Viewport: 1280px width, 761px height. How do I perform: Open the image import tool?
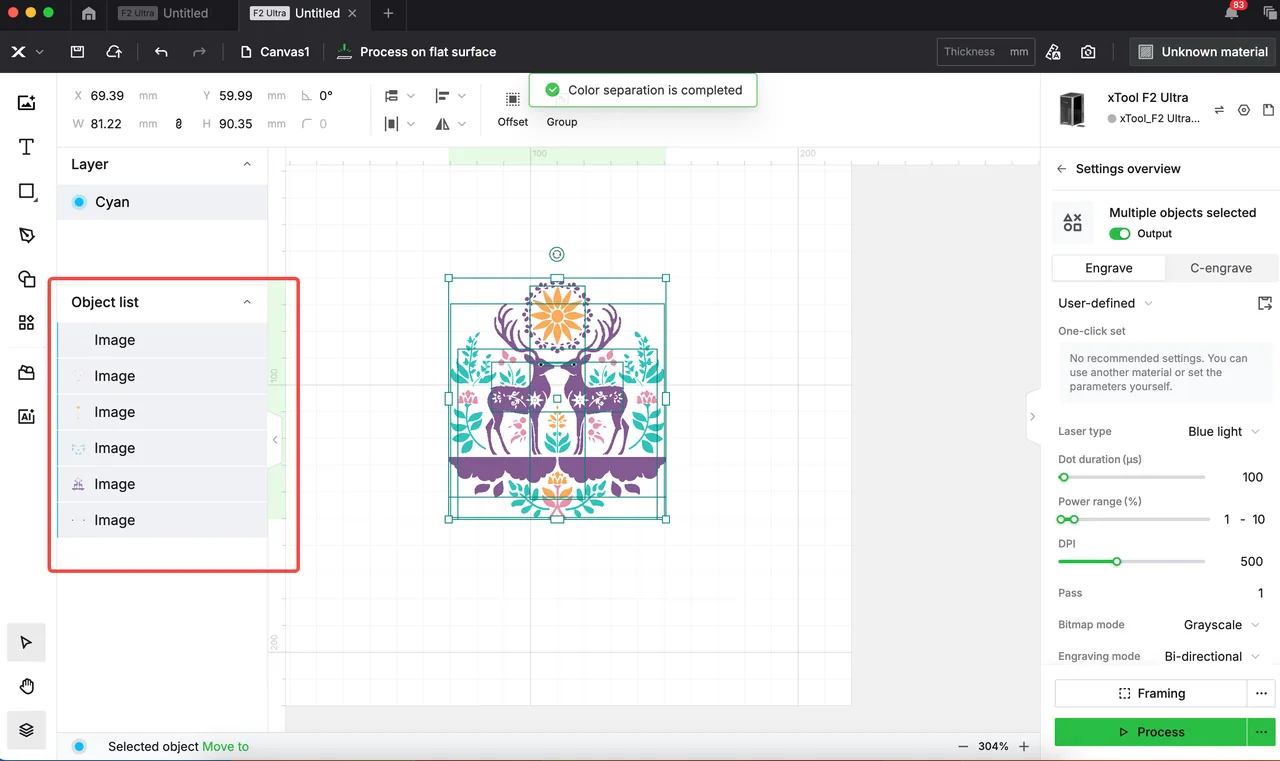pyautogui.click(x=26, y=103)
